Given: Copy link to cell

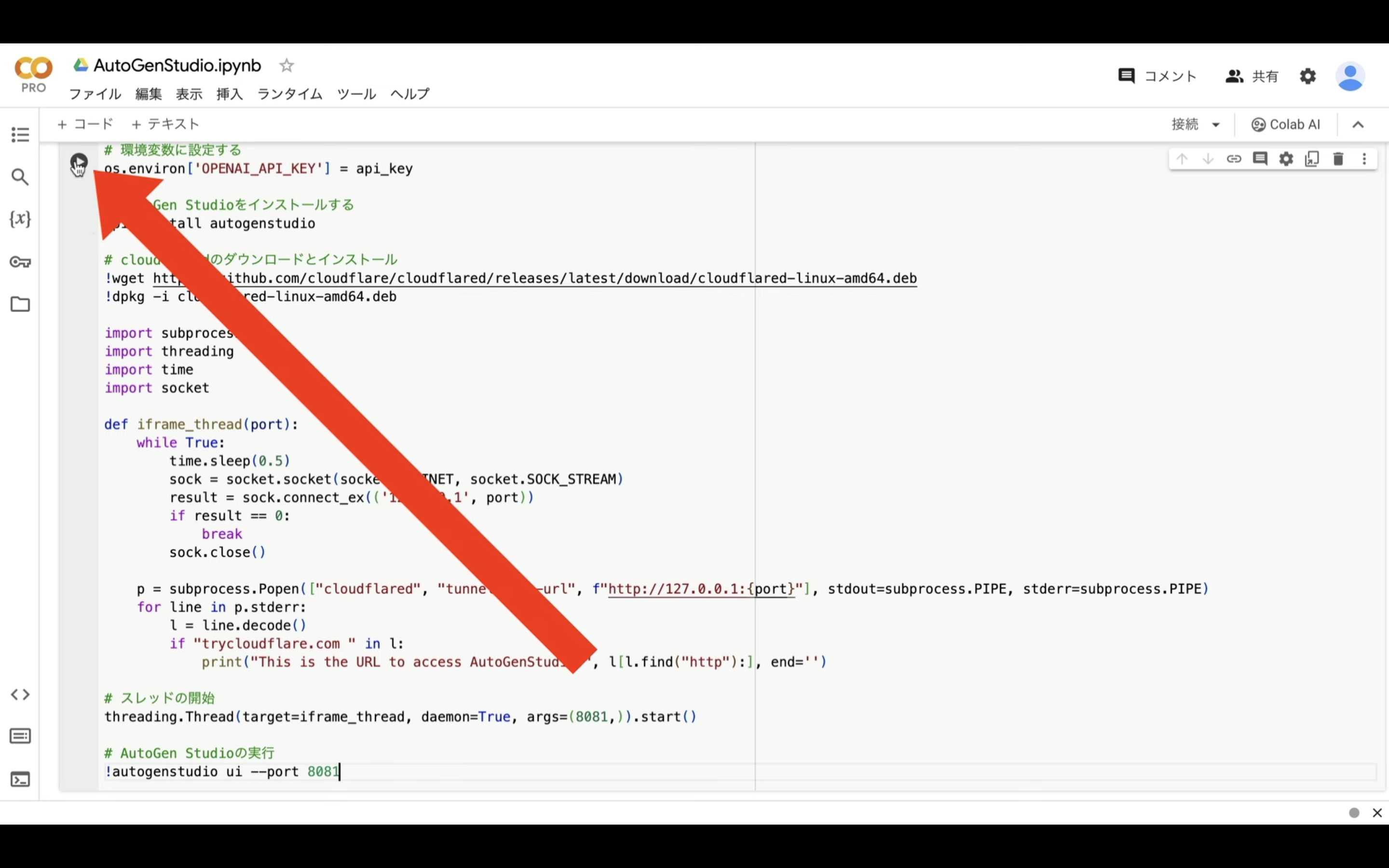Looking at the screenshot, I should coord(1234,159).
